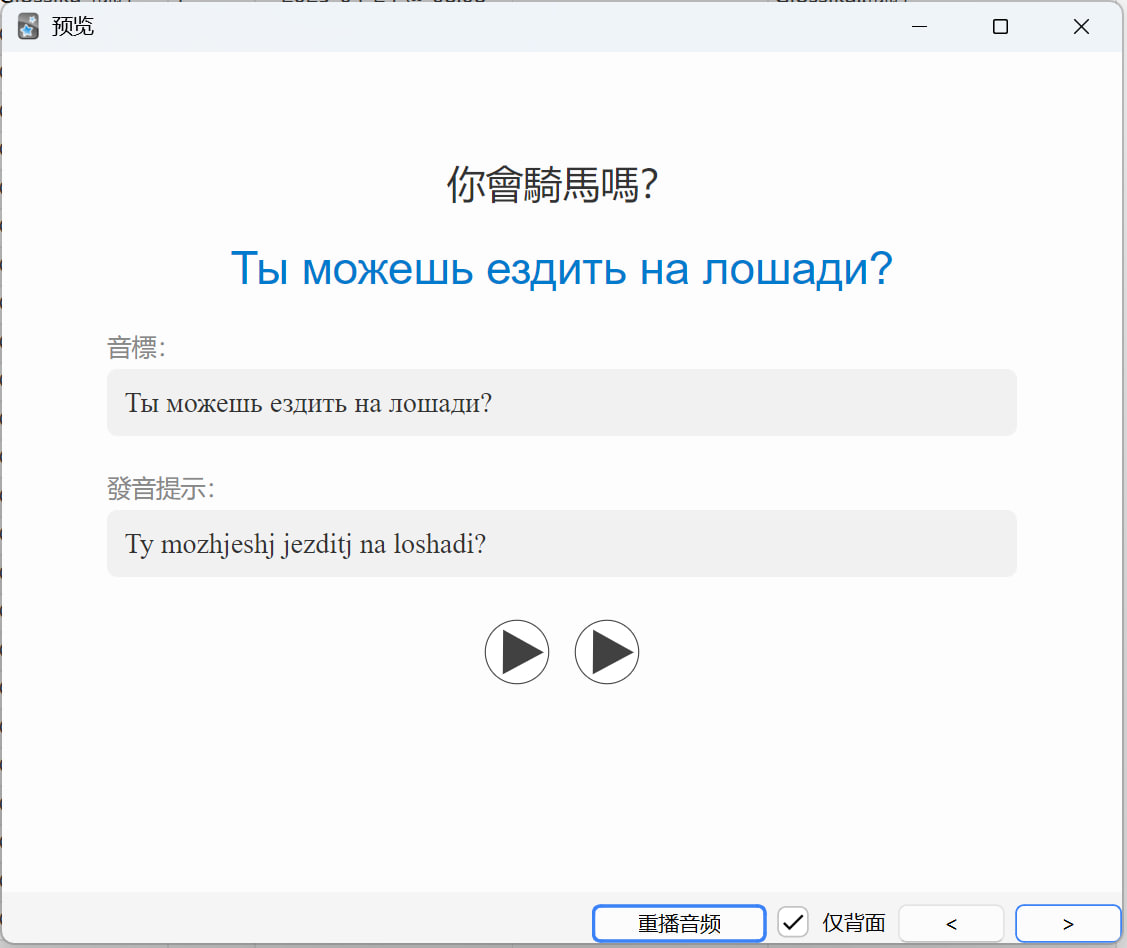This screenshot has width=1127, height=948.
Task: Close the 预览 preview window
Action: click(1081, 27)
